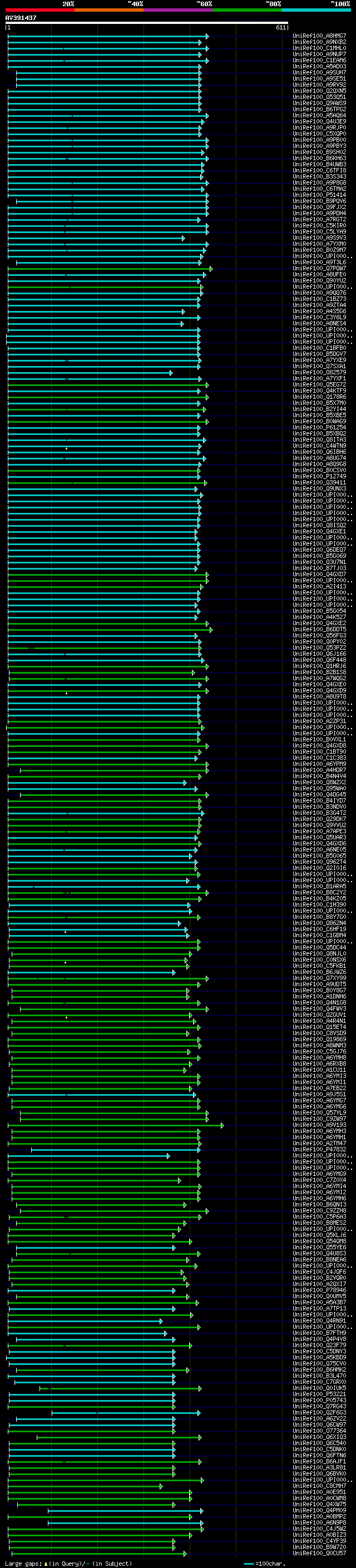
Task: Click hit UniRef100_Q7XY99
Action: coord(319,978)
